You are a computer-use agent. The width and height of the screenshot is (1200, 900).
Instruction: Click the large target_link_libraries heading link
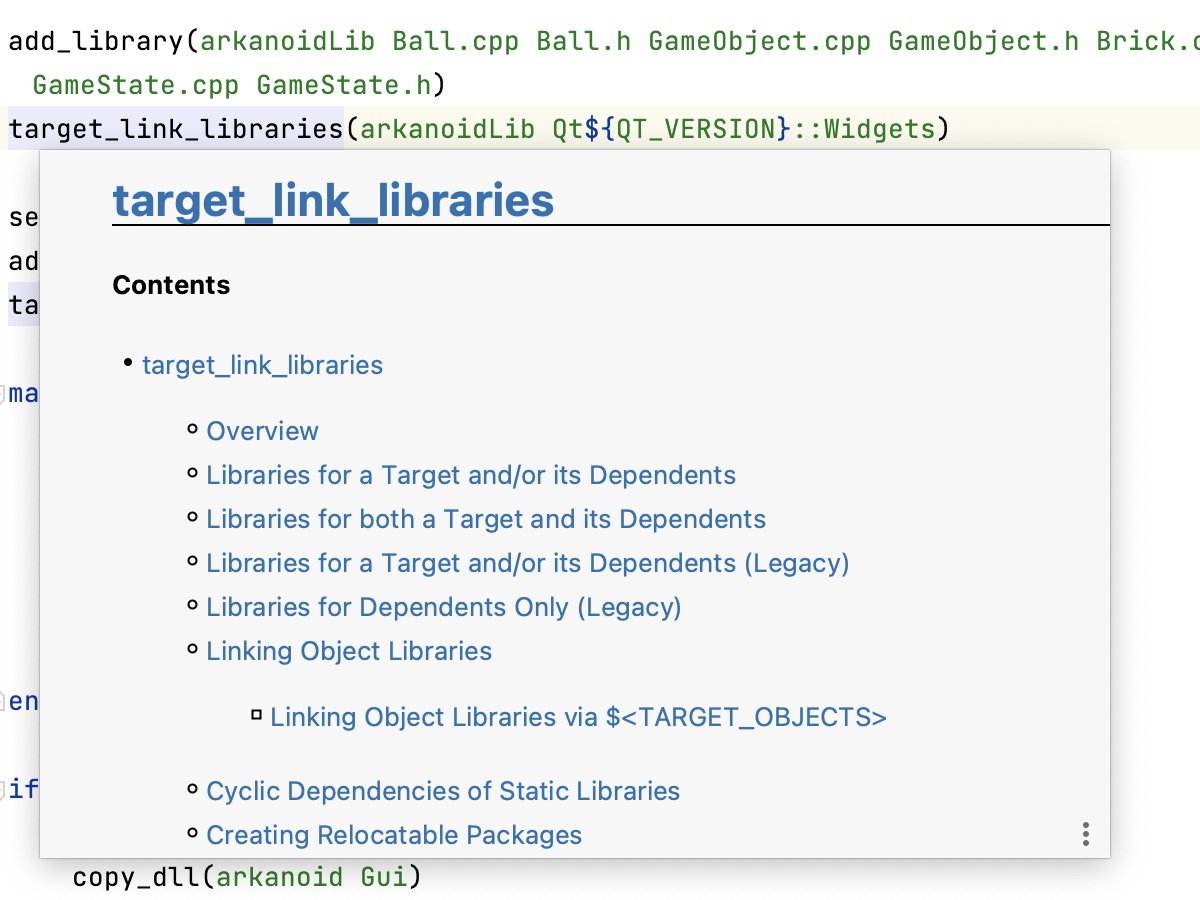coord(333,200)
